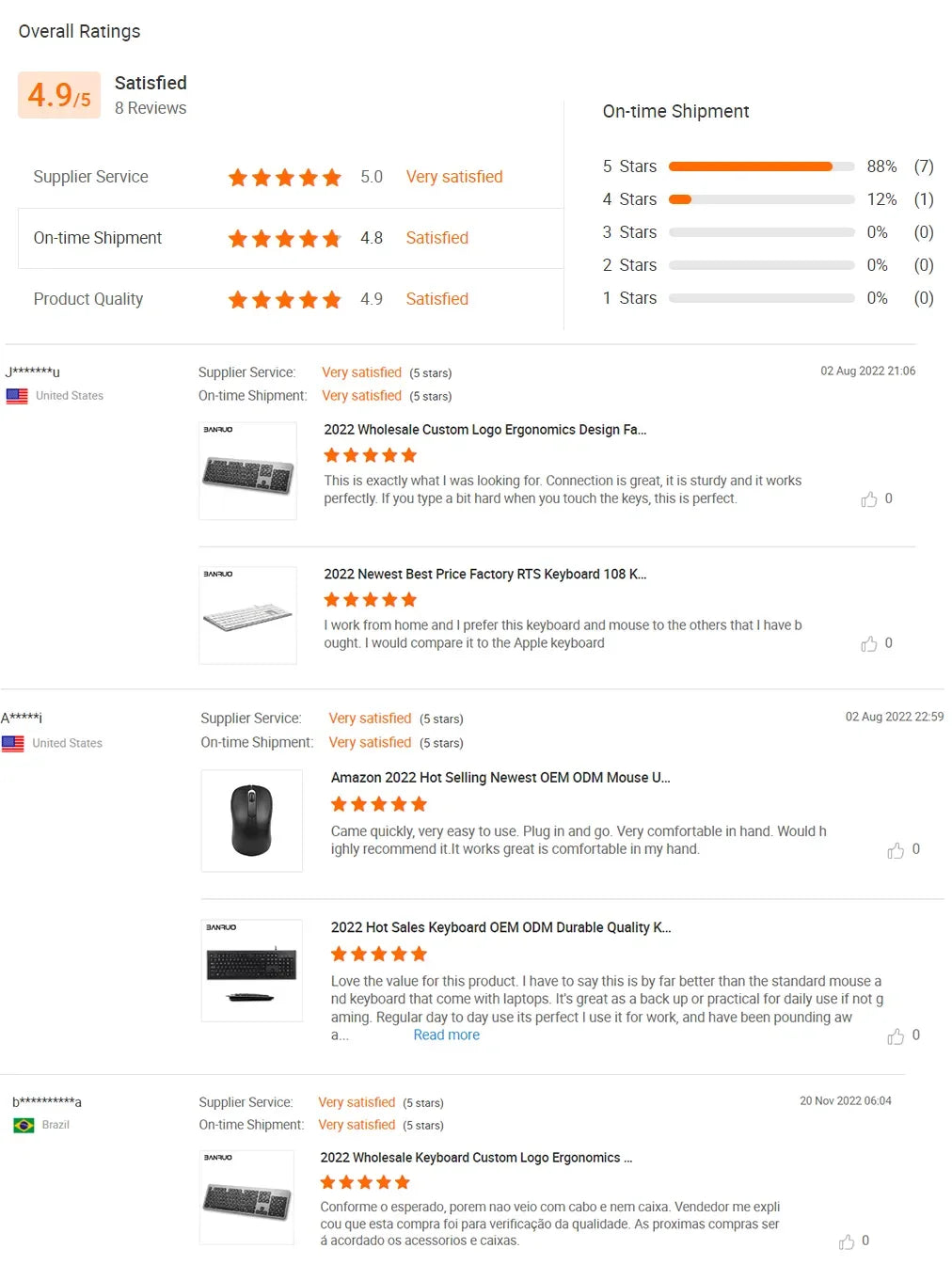Like the OEM ODM mouse review
952x1280 pixels.
tap(896, 850)
